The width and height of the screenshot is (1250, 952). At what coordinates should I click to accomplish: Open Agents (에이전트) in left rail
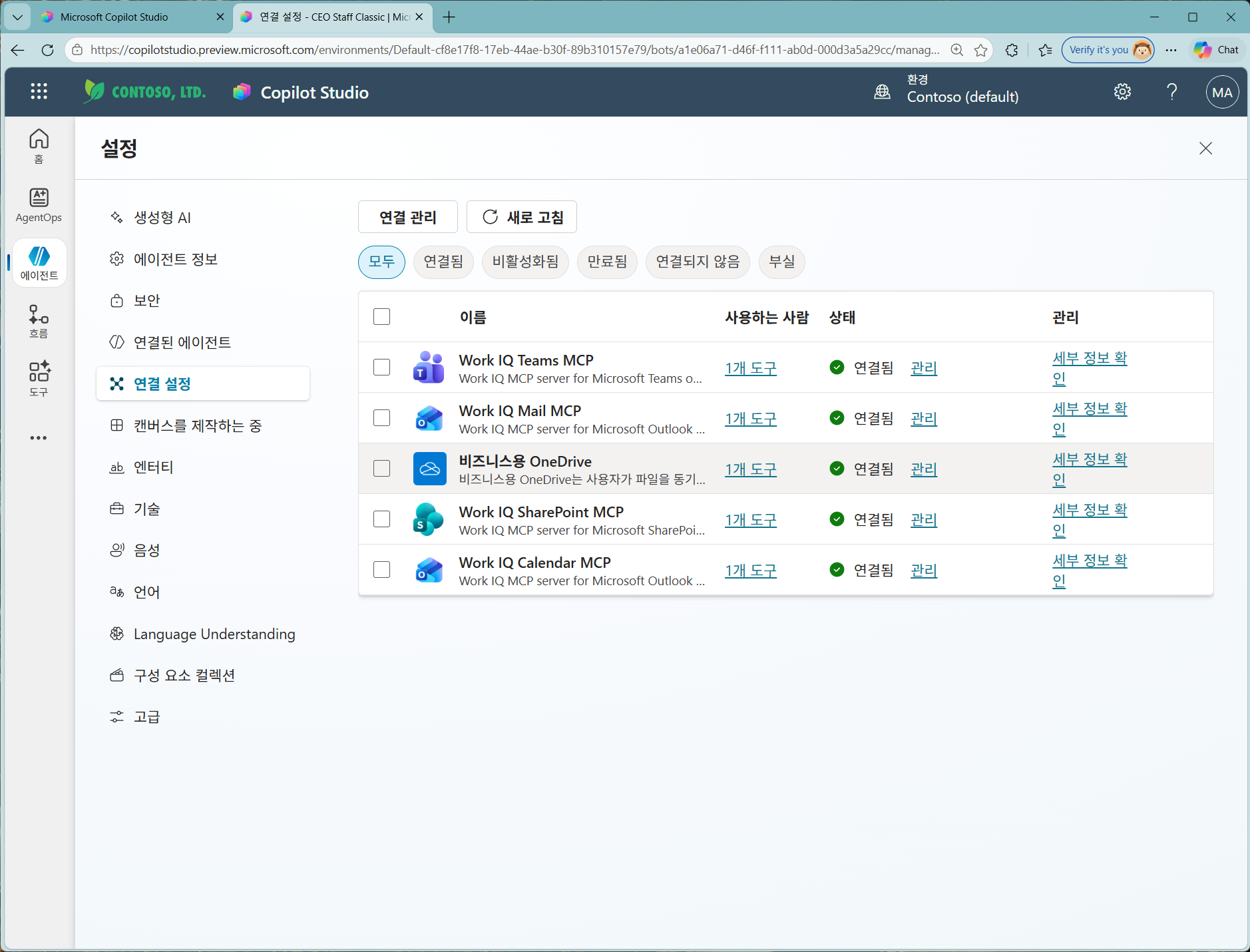point(39,263)
